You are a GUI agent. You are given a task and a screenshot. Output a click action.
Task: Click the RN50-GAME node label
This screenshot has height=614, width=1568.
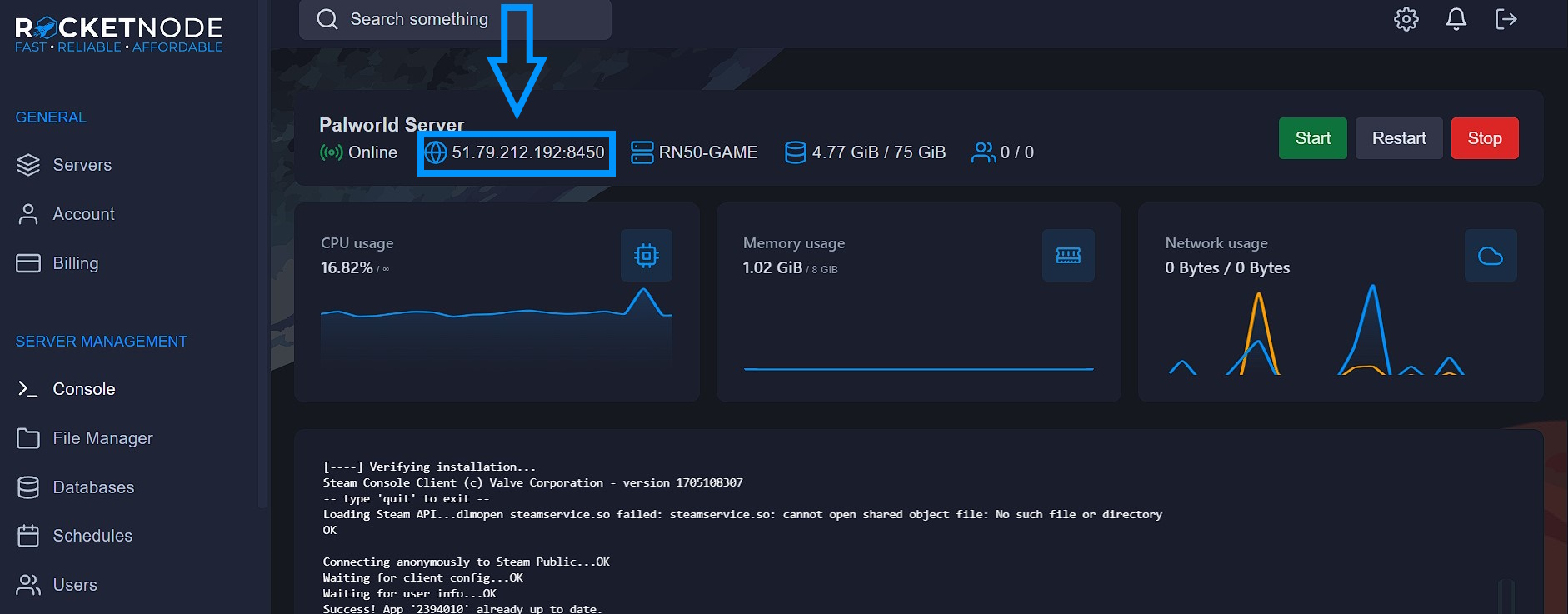708,152
